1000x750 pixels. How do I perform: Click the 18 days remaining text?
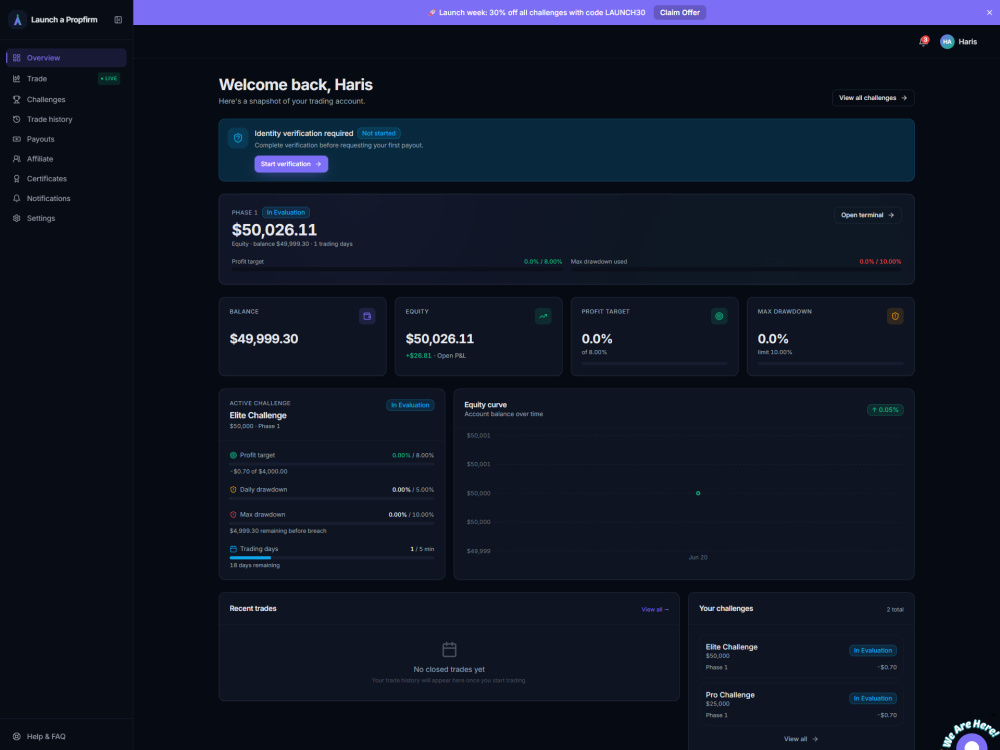pos(254,565)
